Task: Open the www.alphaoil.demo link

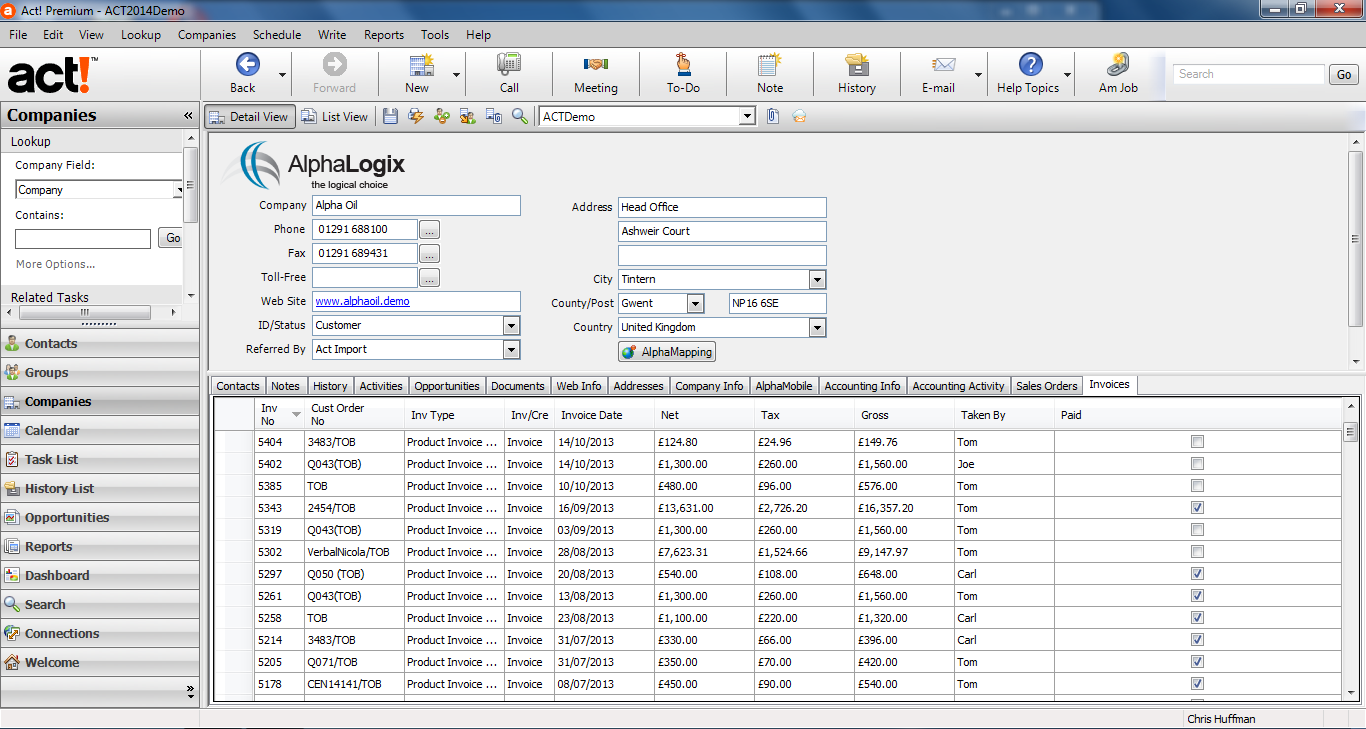Action: pos(362,301)
